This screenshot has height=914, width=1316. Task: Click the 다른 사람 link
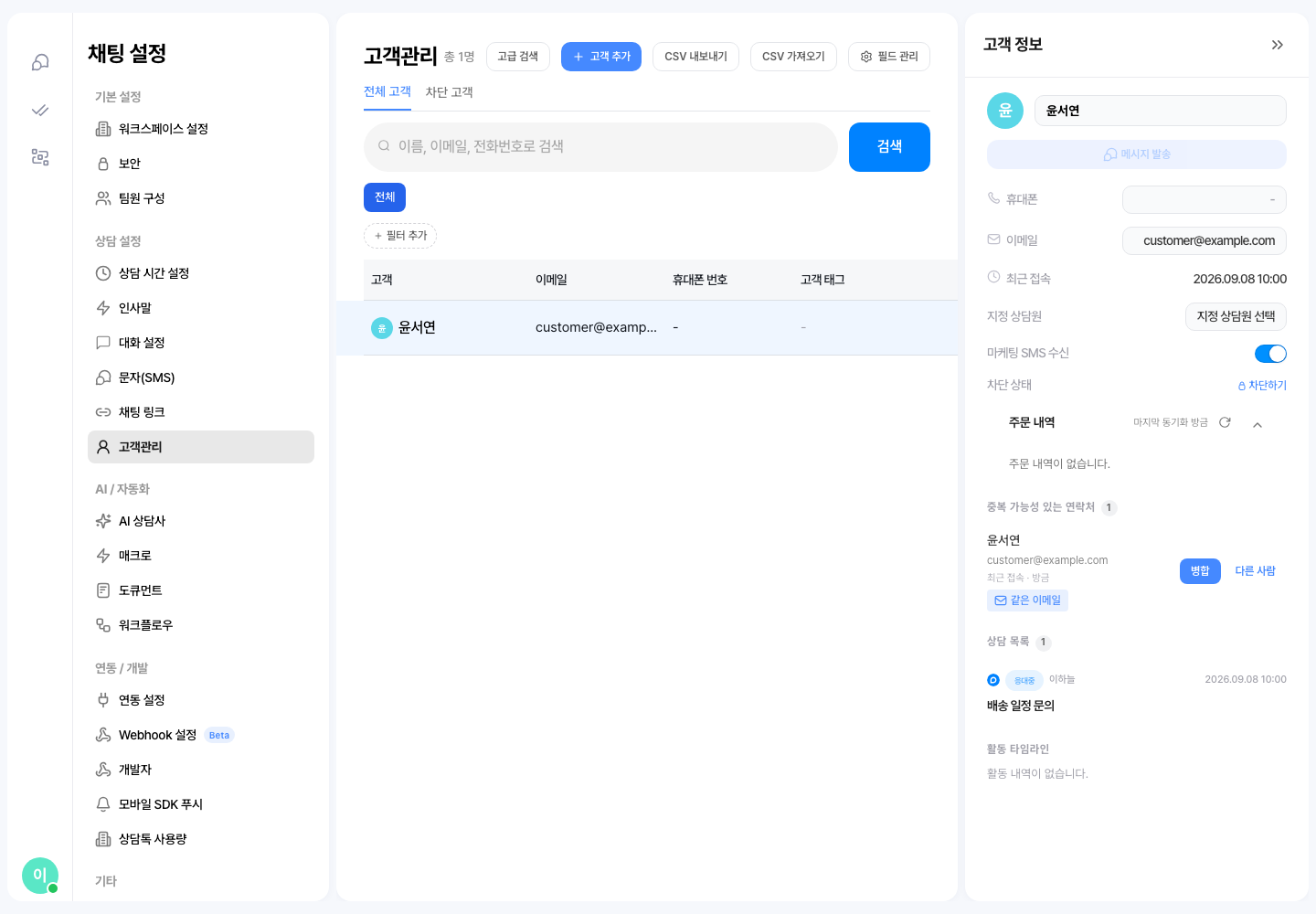coord(1256,571)
